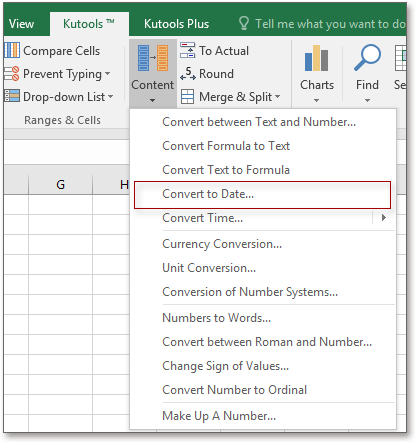Click the Tell me lightbulb icon
The height and width of the screenshot is (443, 416).
[244, 24]
